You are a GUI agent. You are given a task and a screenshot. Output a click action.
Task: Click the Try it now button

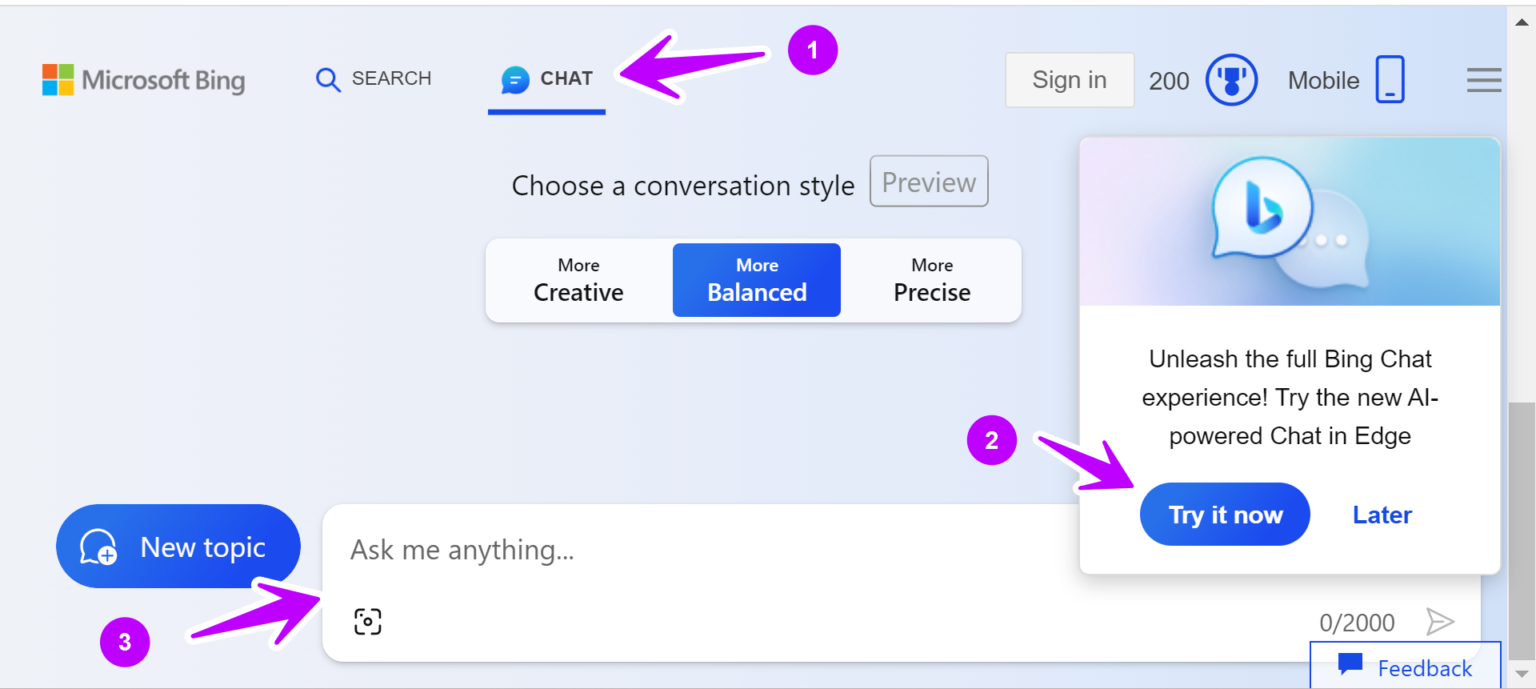pos(1225,515)
